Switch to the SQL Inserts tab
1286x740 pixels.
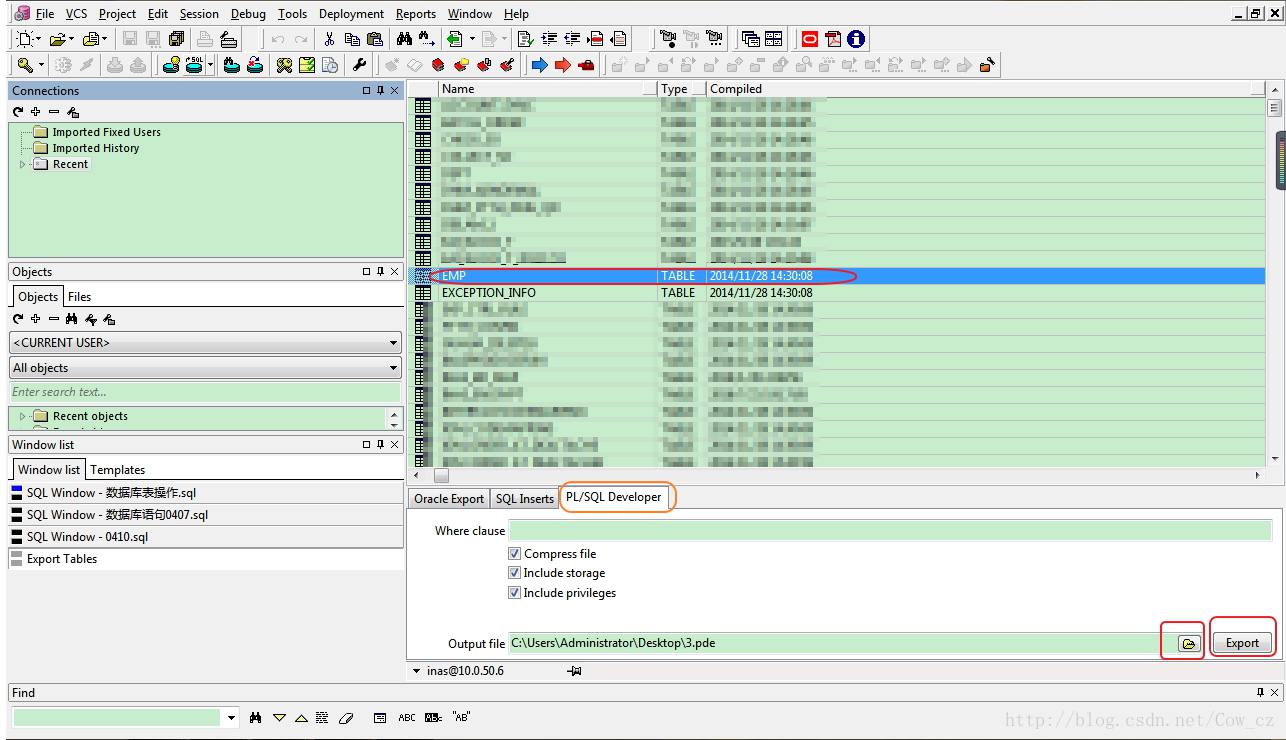pos(524,499)
